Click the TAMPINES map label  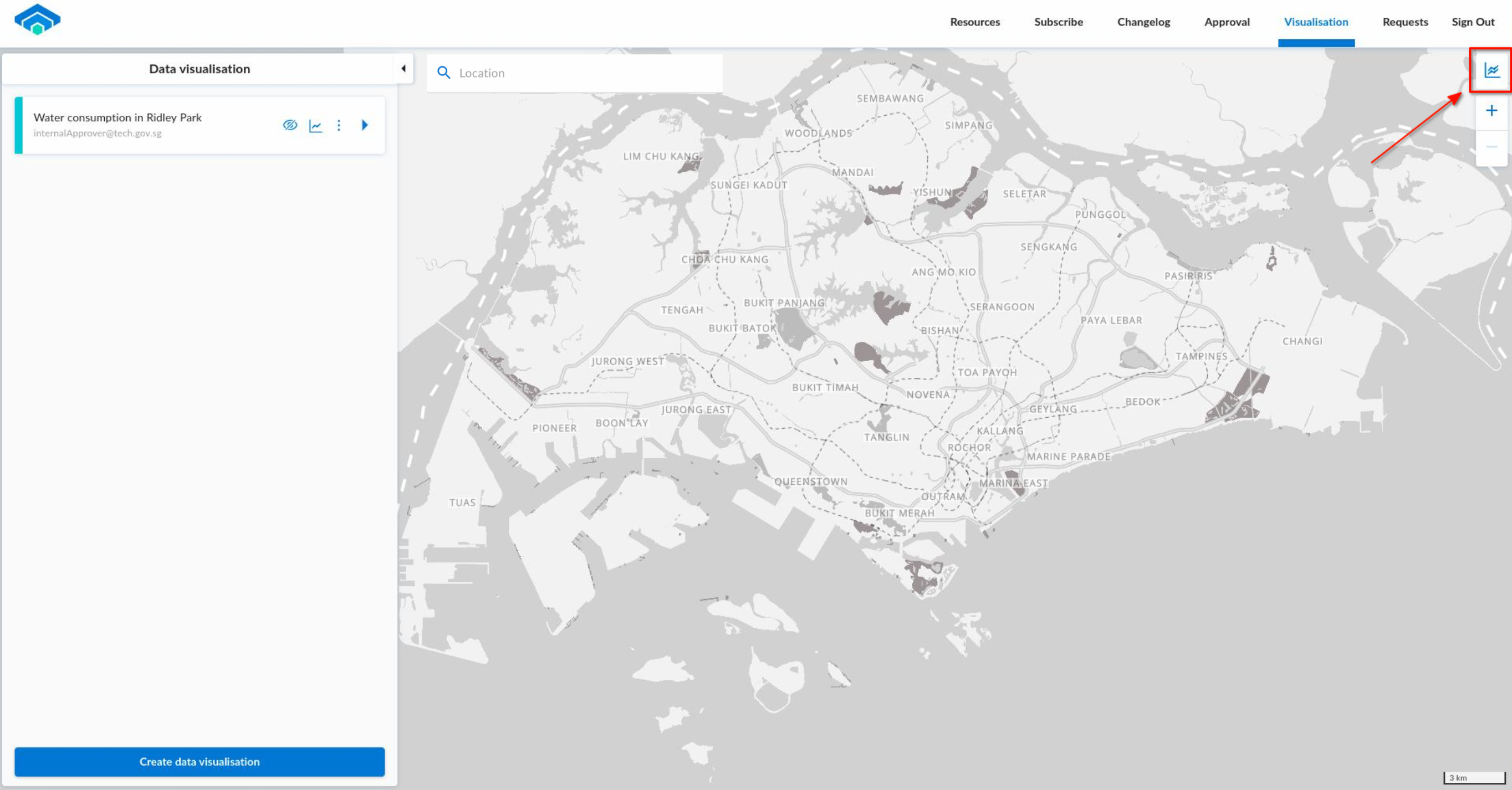[1201, 356]
